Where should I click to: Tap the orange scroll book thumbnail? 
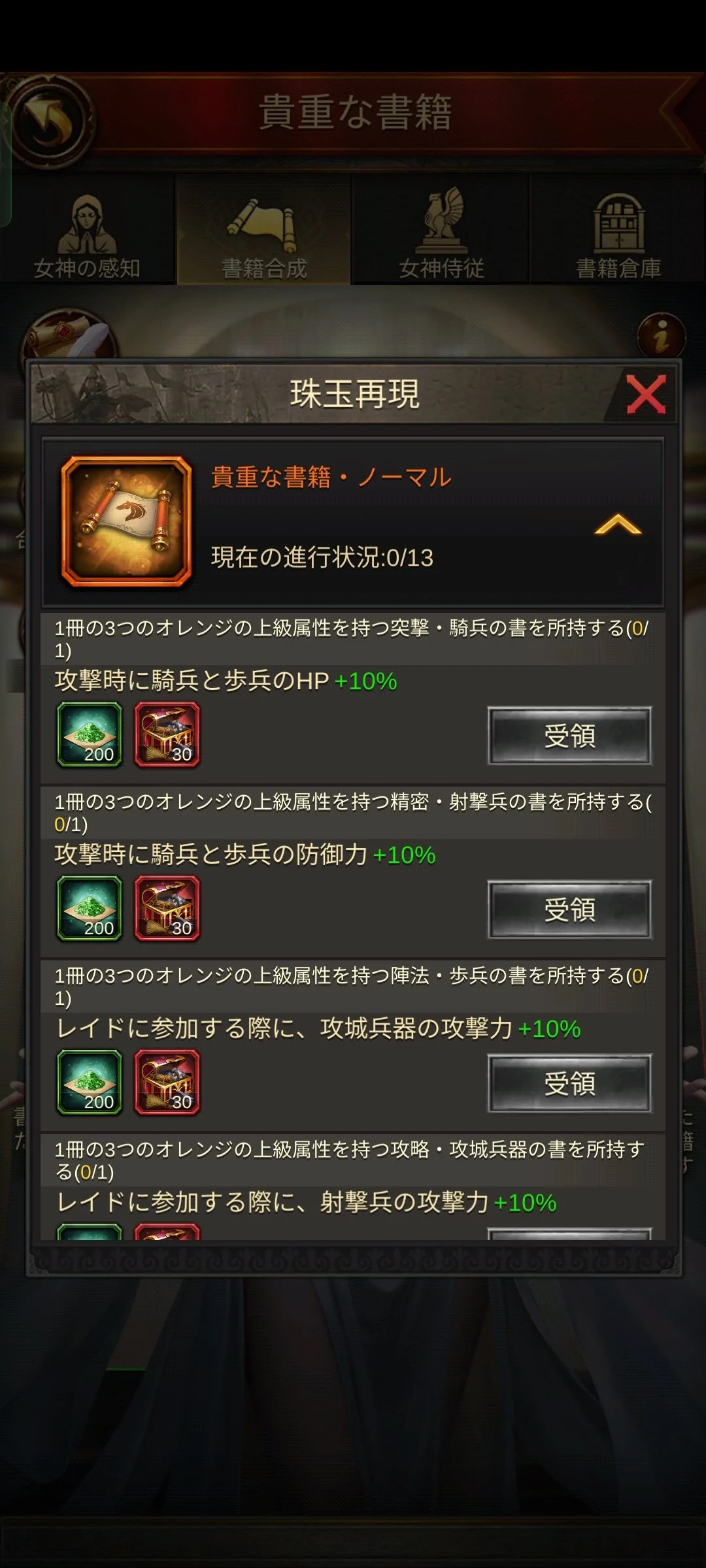[x=126, y=521]
